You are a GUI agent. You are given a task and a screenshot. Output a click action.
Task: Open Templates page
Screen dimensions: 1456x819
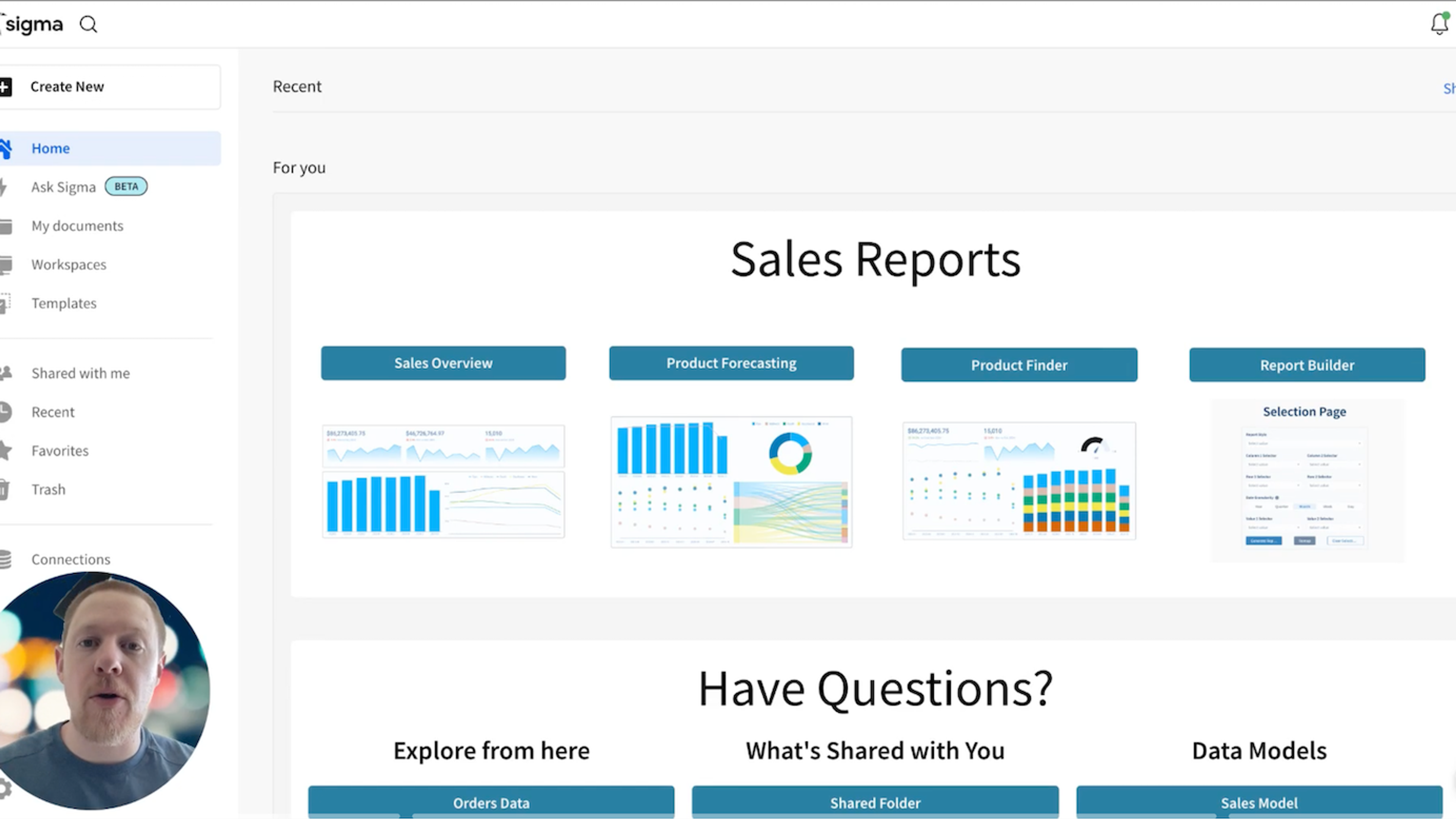coord(64,303)
